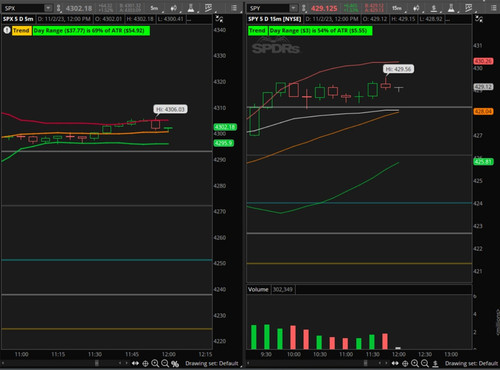Viewport: 500px width, 370px height.
Task: Open SPY chart studies flask icon
Action: click(x=451, y=8)
